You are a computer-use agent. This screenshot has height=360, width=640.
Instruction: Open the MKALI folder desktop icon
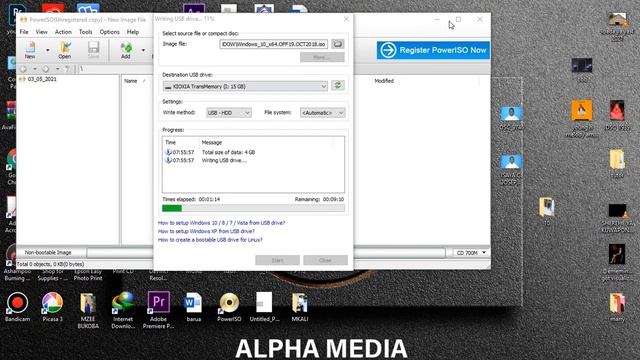pos(300,307)
